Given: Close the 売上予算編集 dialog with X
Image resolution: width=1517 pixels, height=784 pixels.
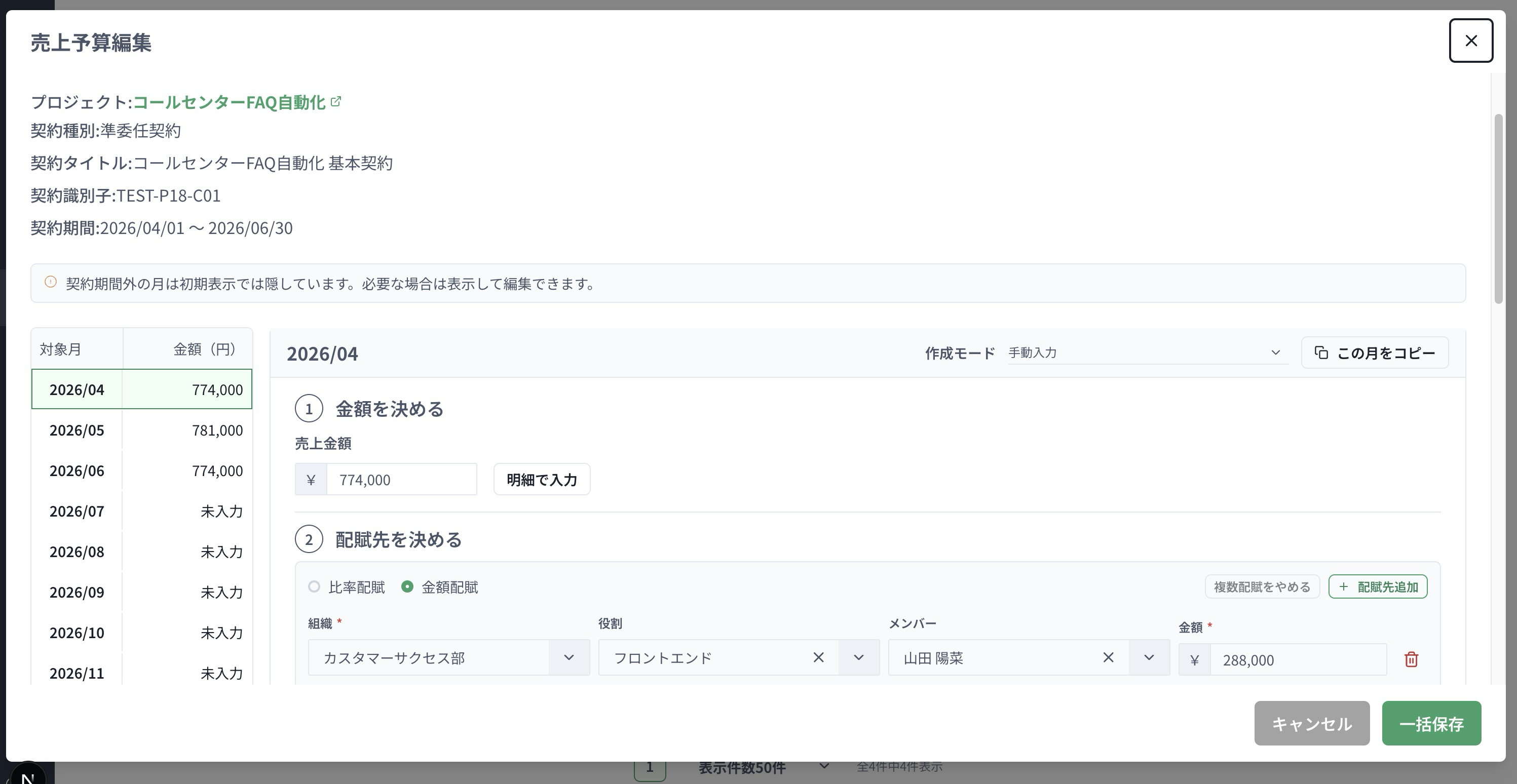Looking at the screenshot, I should pyautogui.click(x=1470, y=41).
